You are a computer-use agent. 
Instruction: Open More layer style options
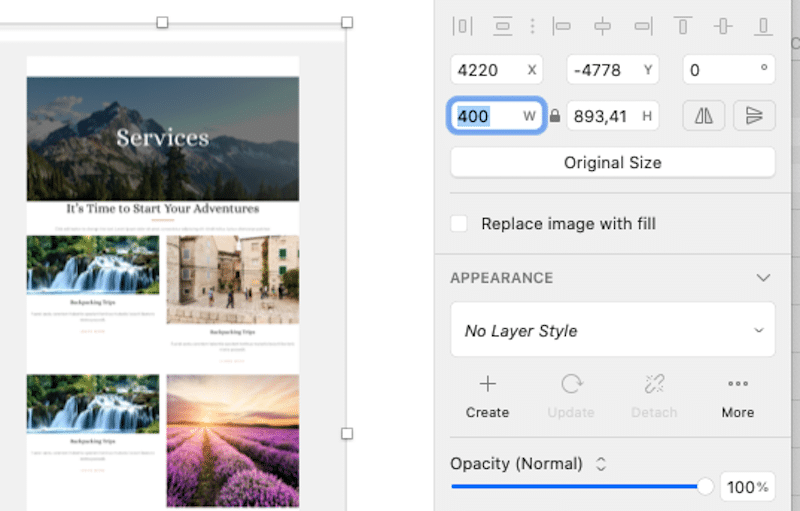point(738,396)
